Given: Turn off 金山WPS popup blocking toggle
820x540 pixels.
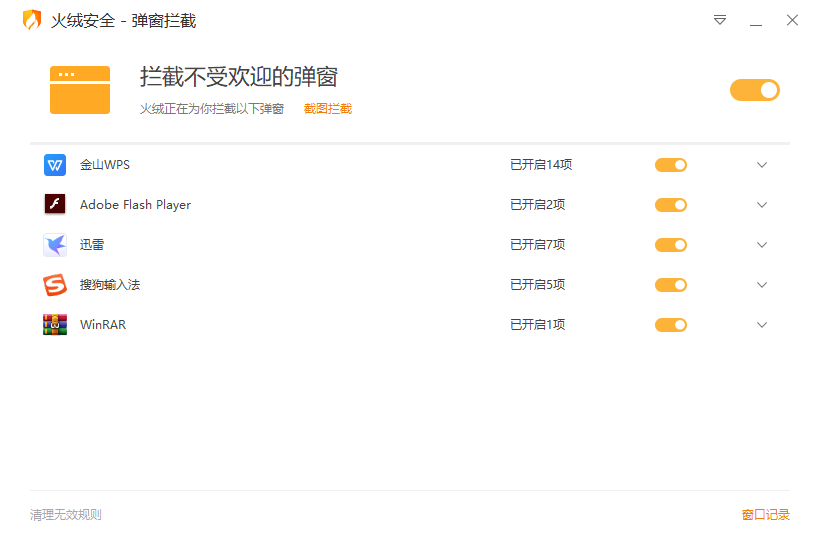Looking at the screenshot, I should coord(671,165).
